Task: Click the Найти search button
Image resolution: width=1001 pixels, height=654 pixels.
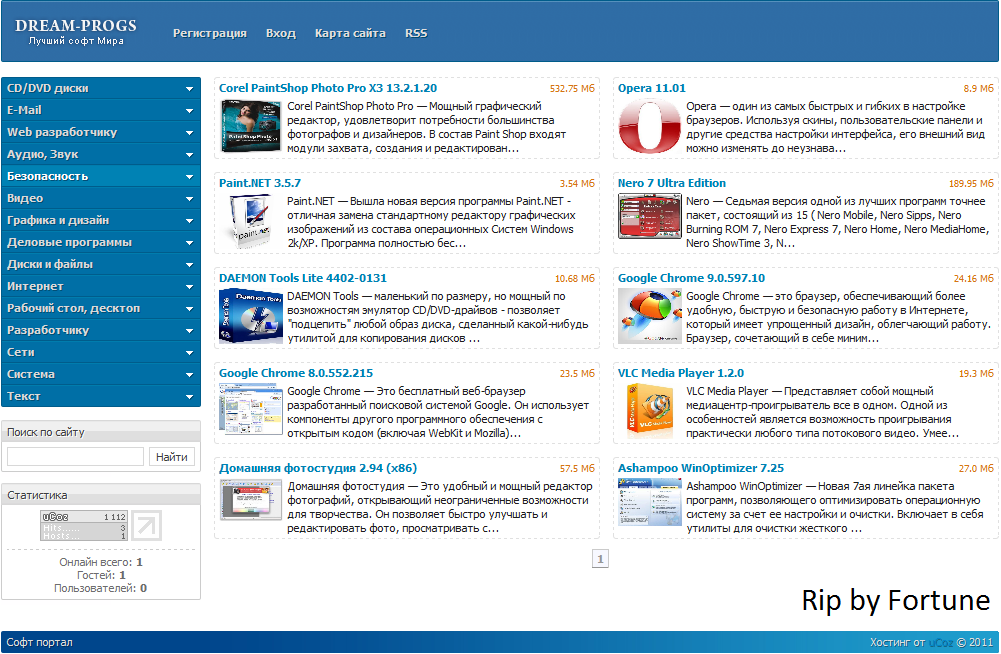Action: (172, 457)
